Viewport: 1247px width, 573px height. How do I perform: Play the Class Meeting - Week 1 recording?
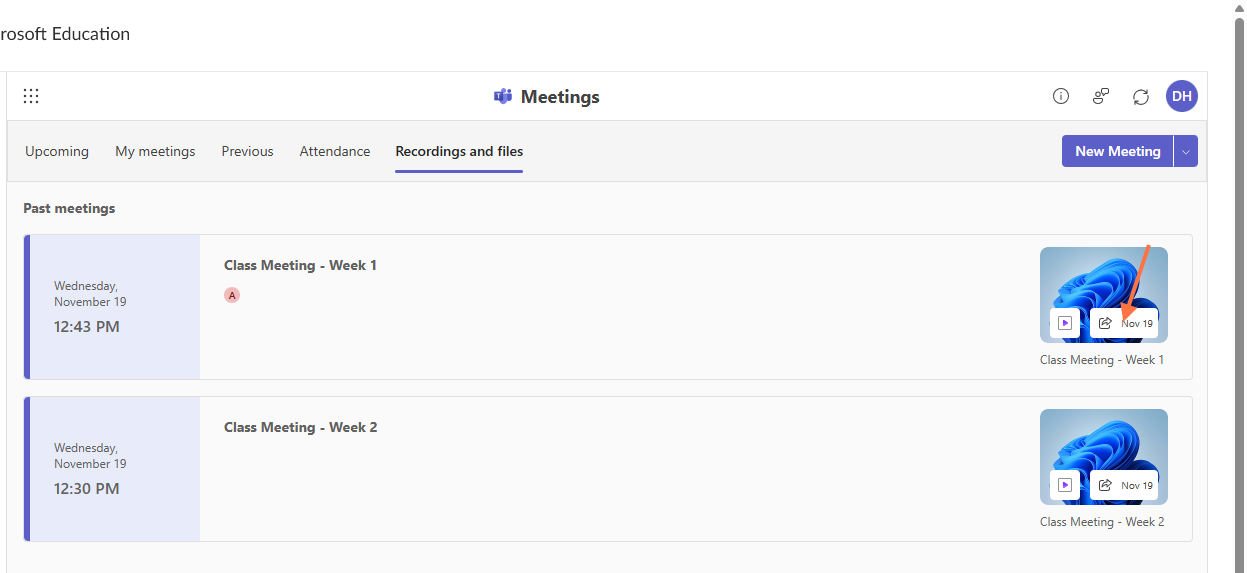(1065, 323)
